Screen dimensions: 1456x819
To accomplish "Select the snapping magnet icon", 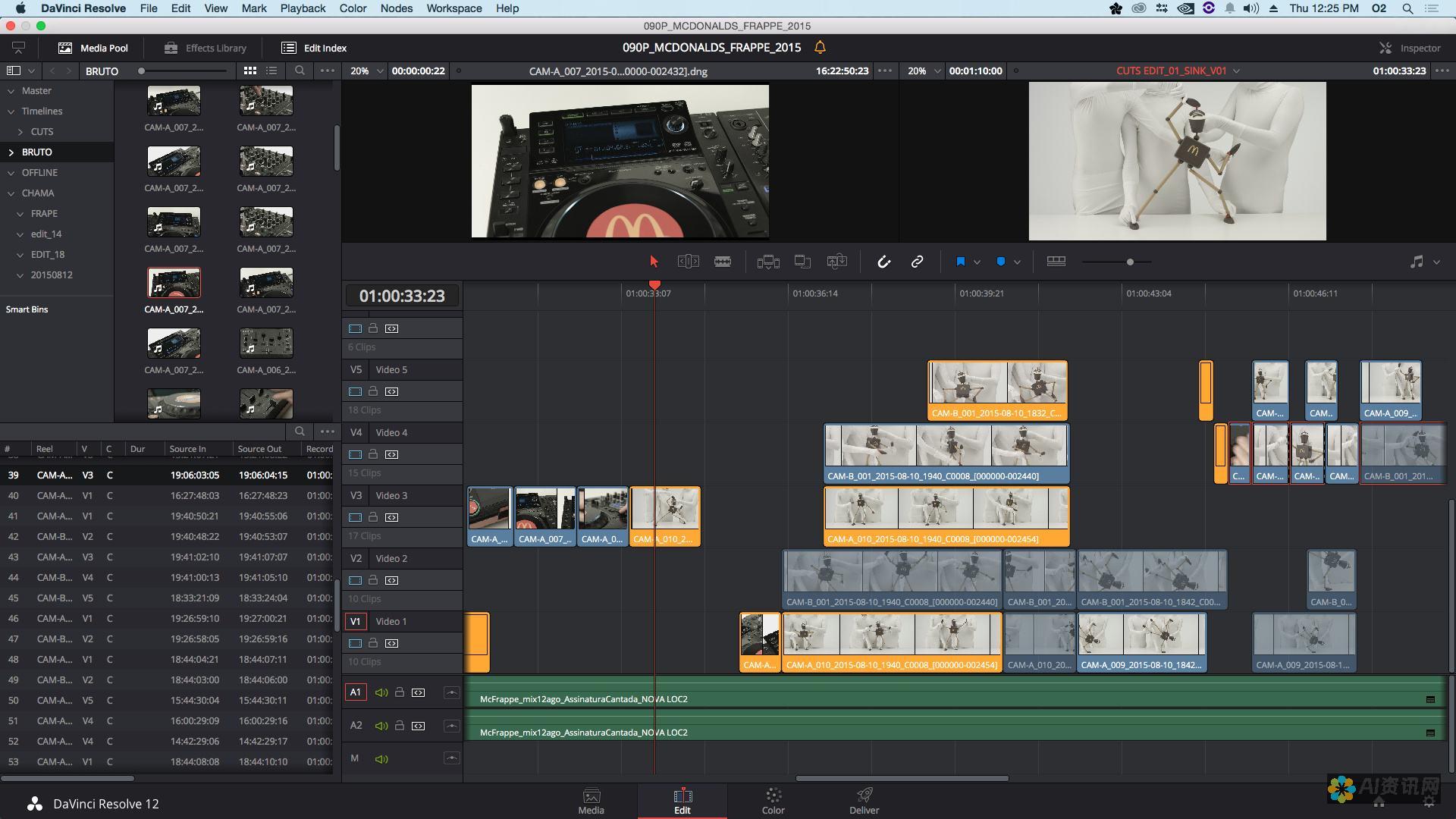I will (x=882, y=261).
